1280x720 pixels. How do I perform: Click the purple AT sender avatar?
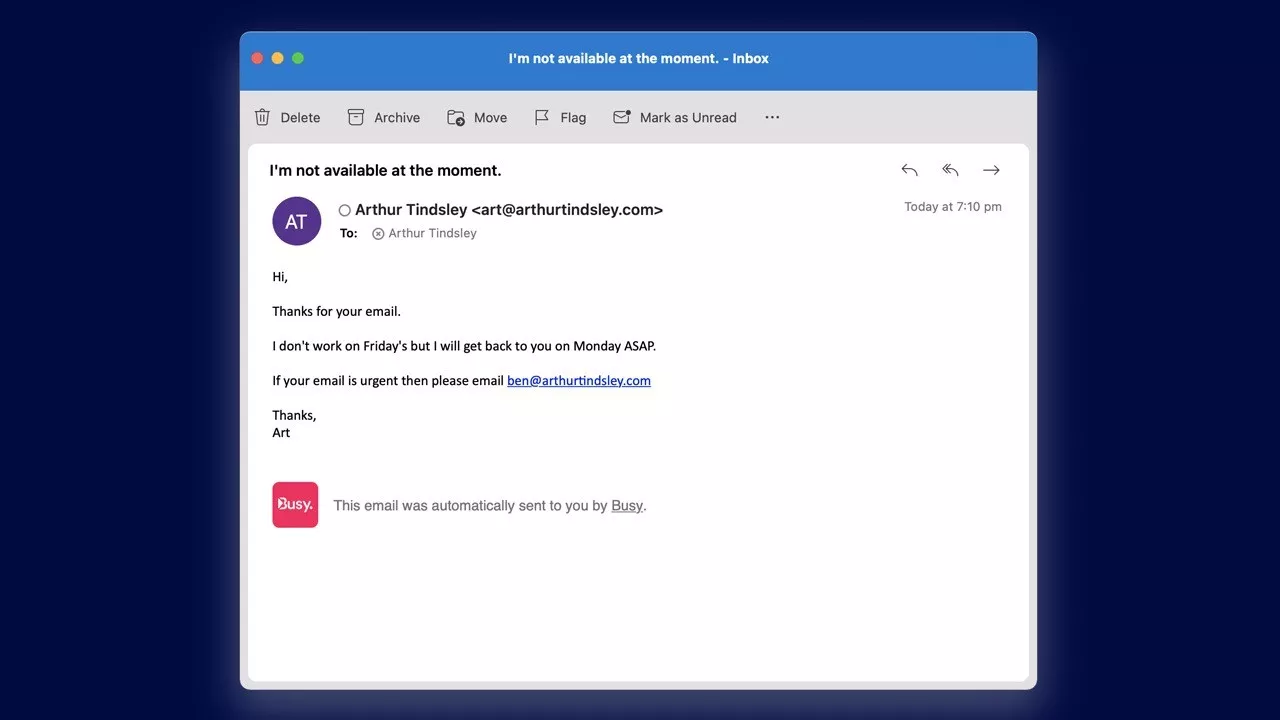296,221
